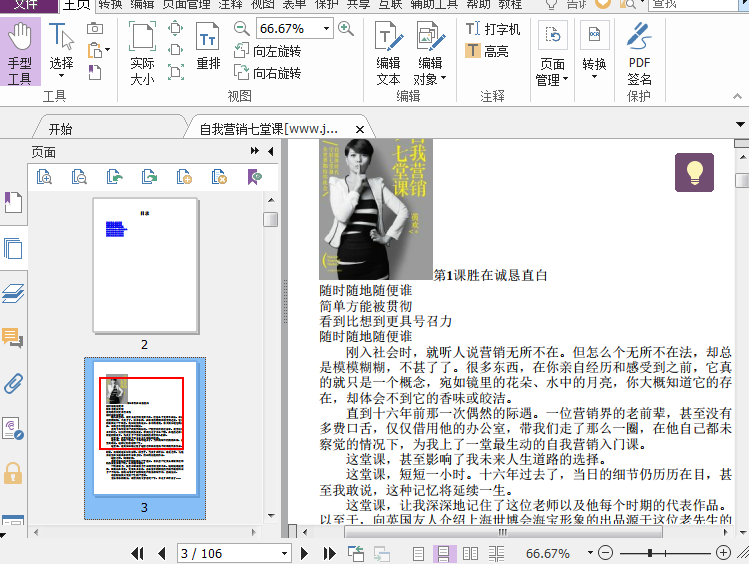The height and width of the screenshot is (564, 749).
Task: Select the Hand tool (手型工具)
Action: point(21,52)
